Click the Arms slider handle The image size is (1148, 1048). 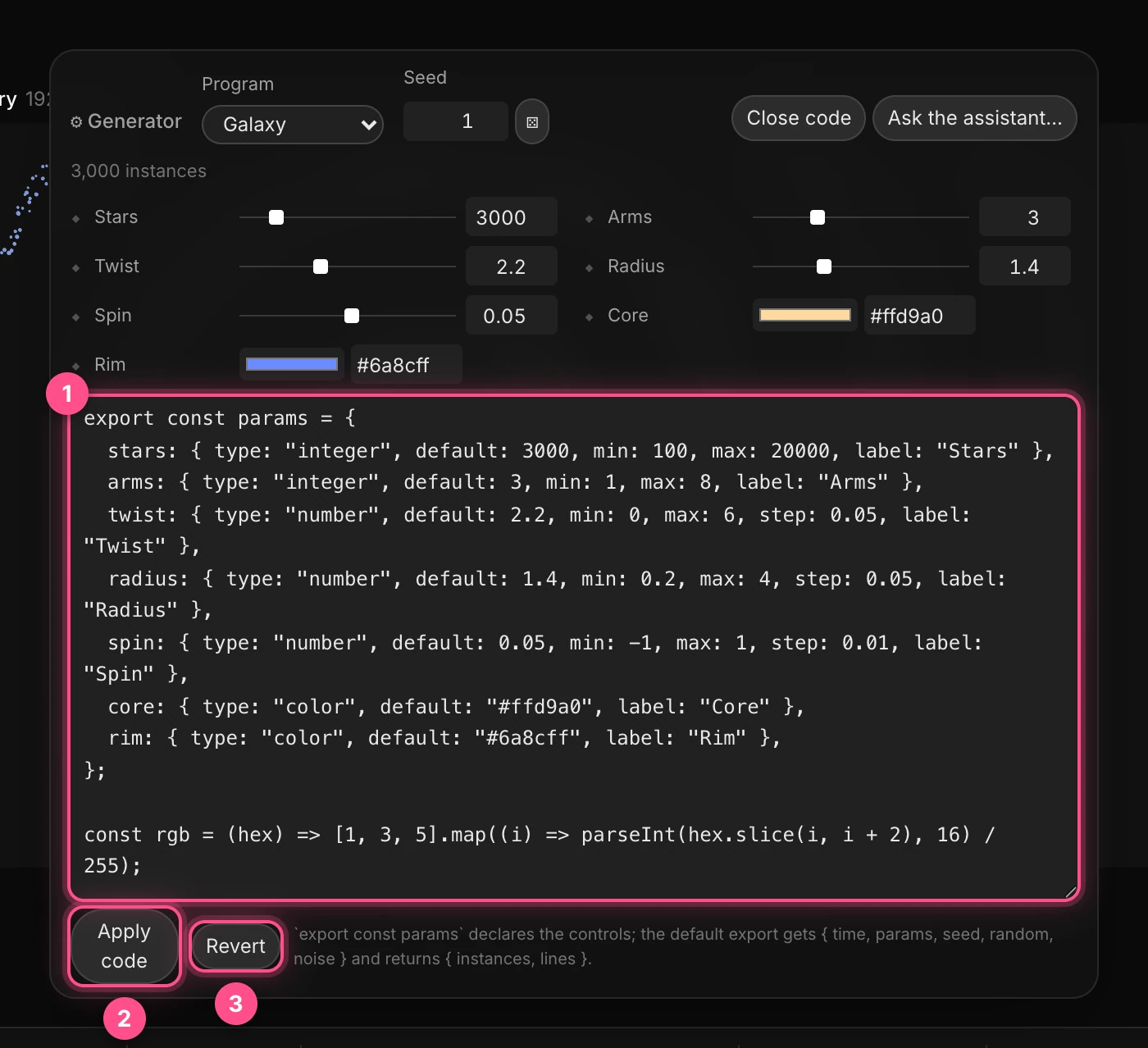(x=818, y=217)
